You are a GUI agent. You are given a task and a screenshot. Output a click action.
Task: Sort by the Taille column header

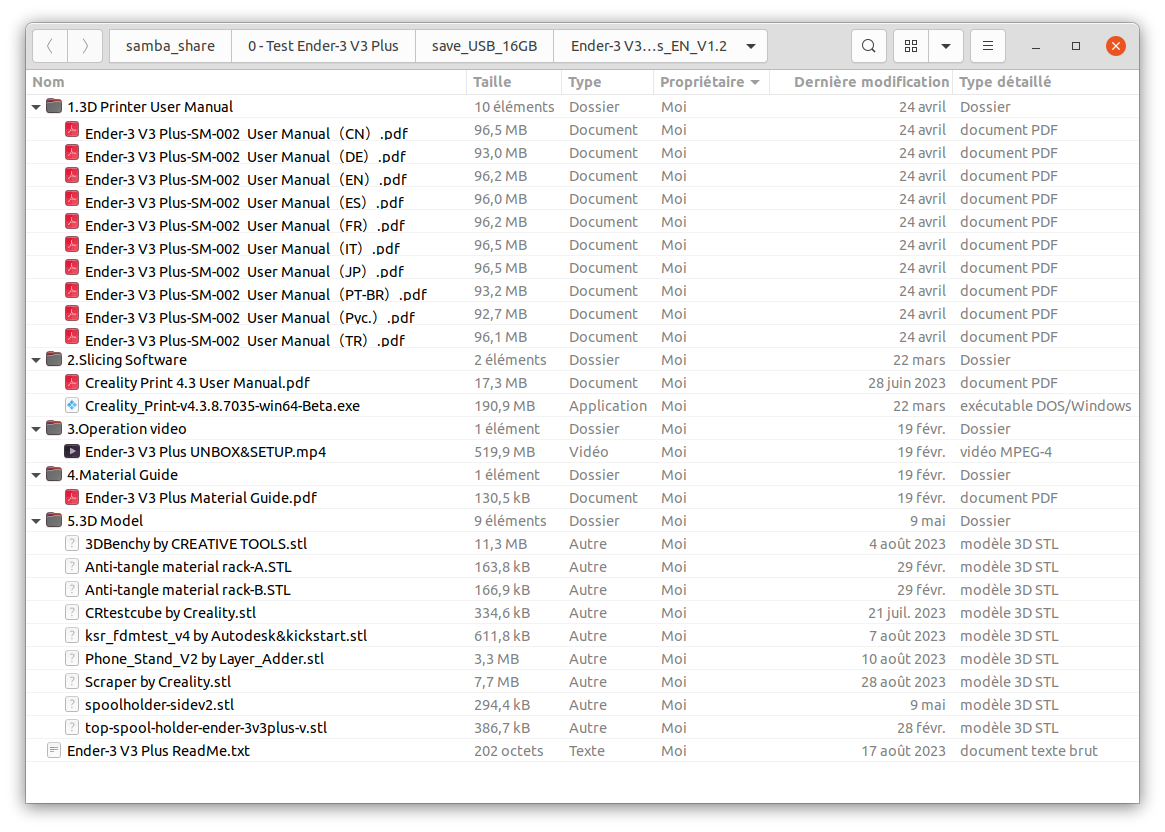[514, 82]
